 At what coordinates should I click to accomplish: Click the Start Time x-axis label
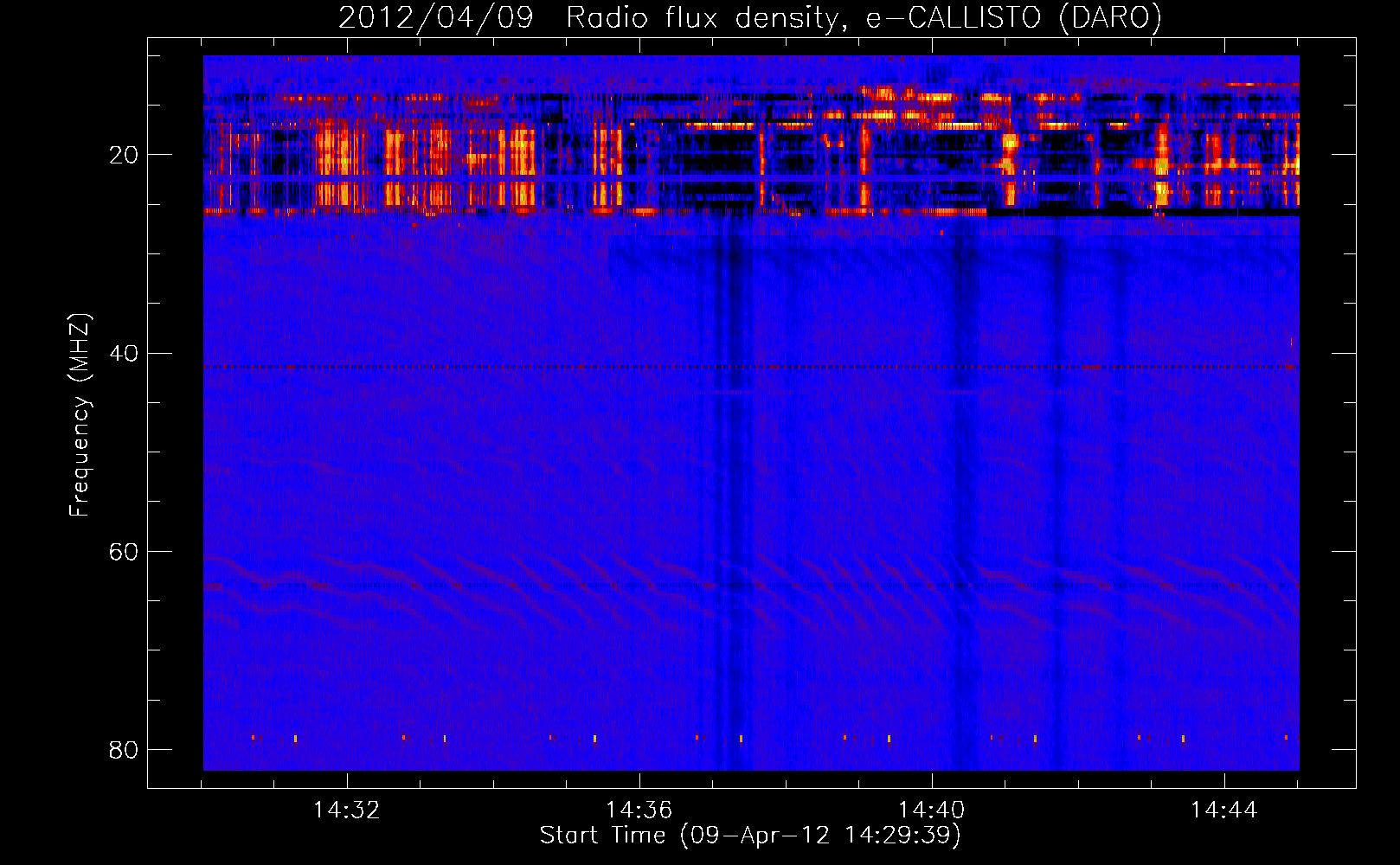pyautogui.click(x=750, y=836)
